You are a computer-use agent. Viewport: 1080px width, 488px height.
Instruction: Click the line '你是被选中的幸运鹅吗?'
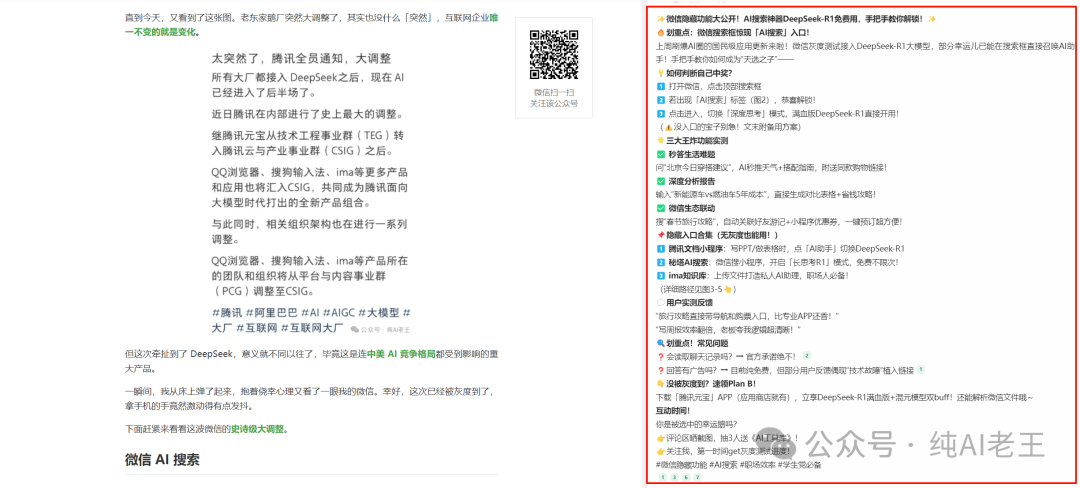pyautogui.click(x=696, y=424)
